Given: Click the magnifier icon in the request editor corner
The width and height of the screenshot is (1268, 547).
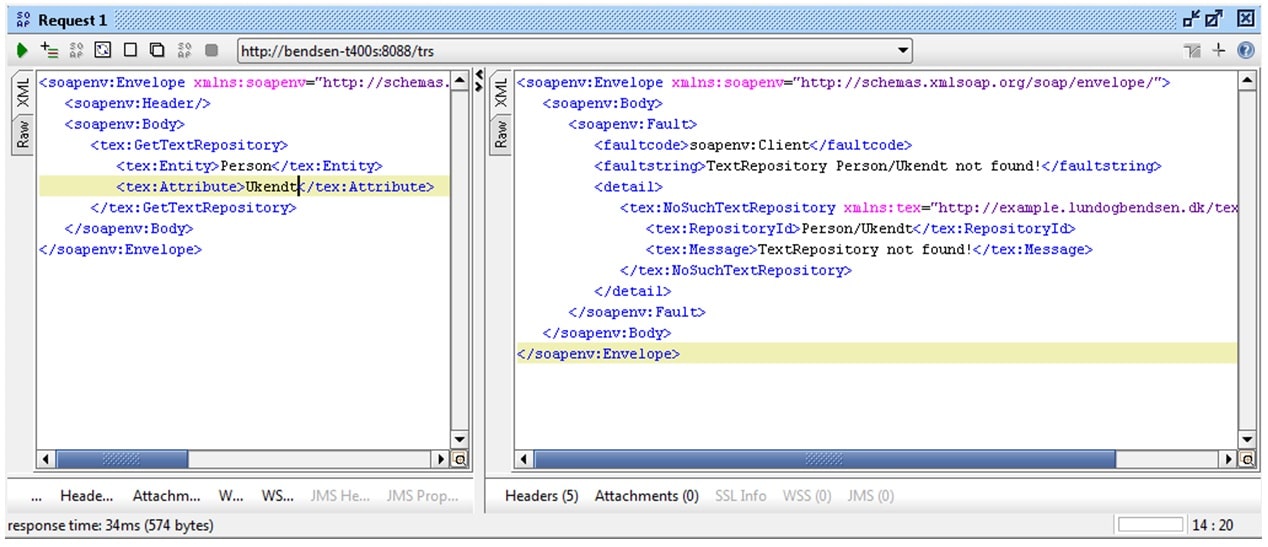Looking at the screenshot, I should [x=461, y=459].
